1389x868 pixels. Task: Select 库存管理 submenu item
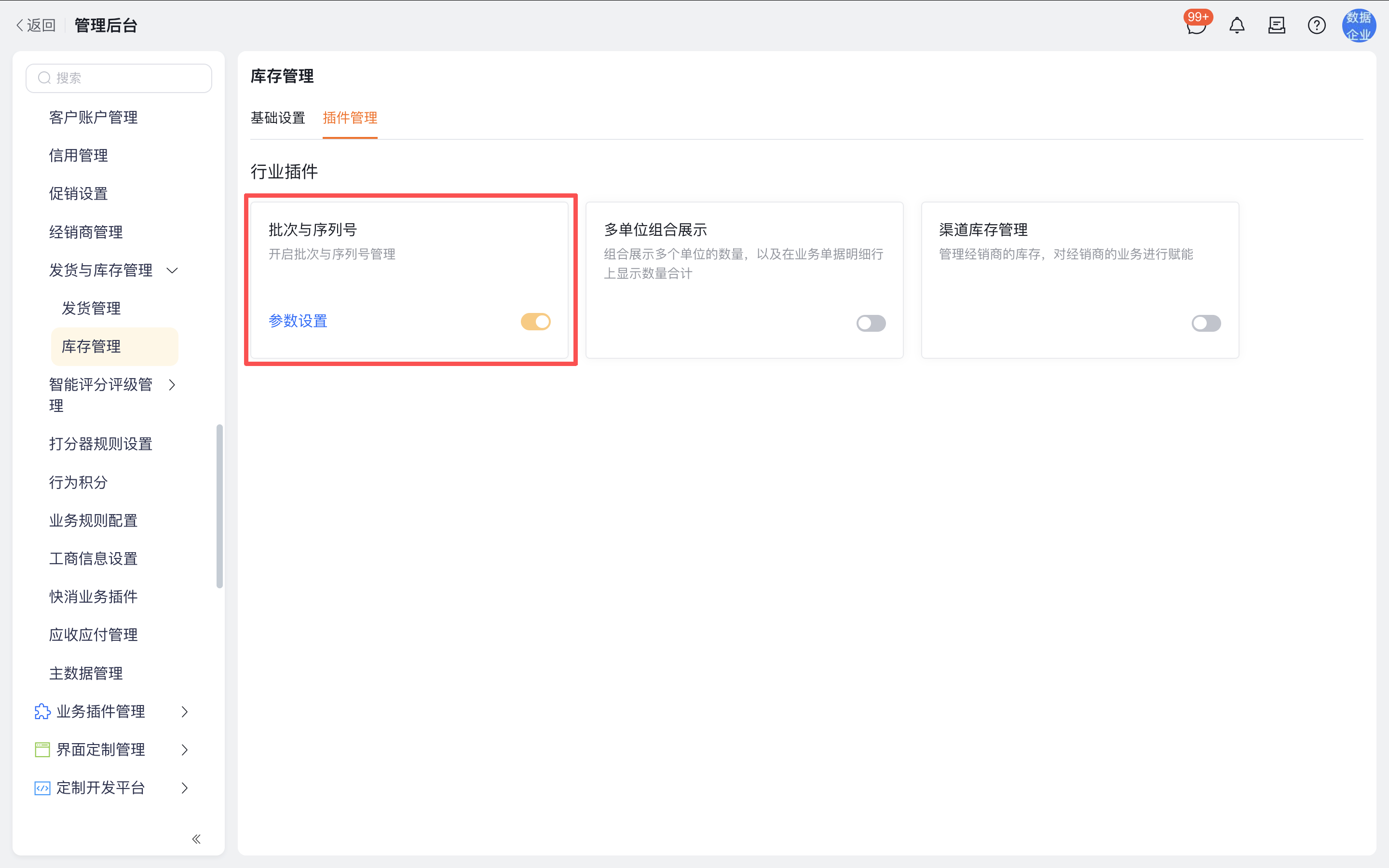(x=115, y=346)
